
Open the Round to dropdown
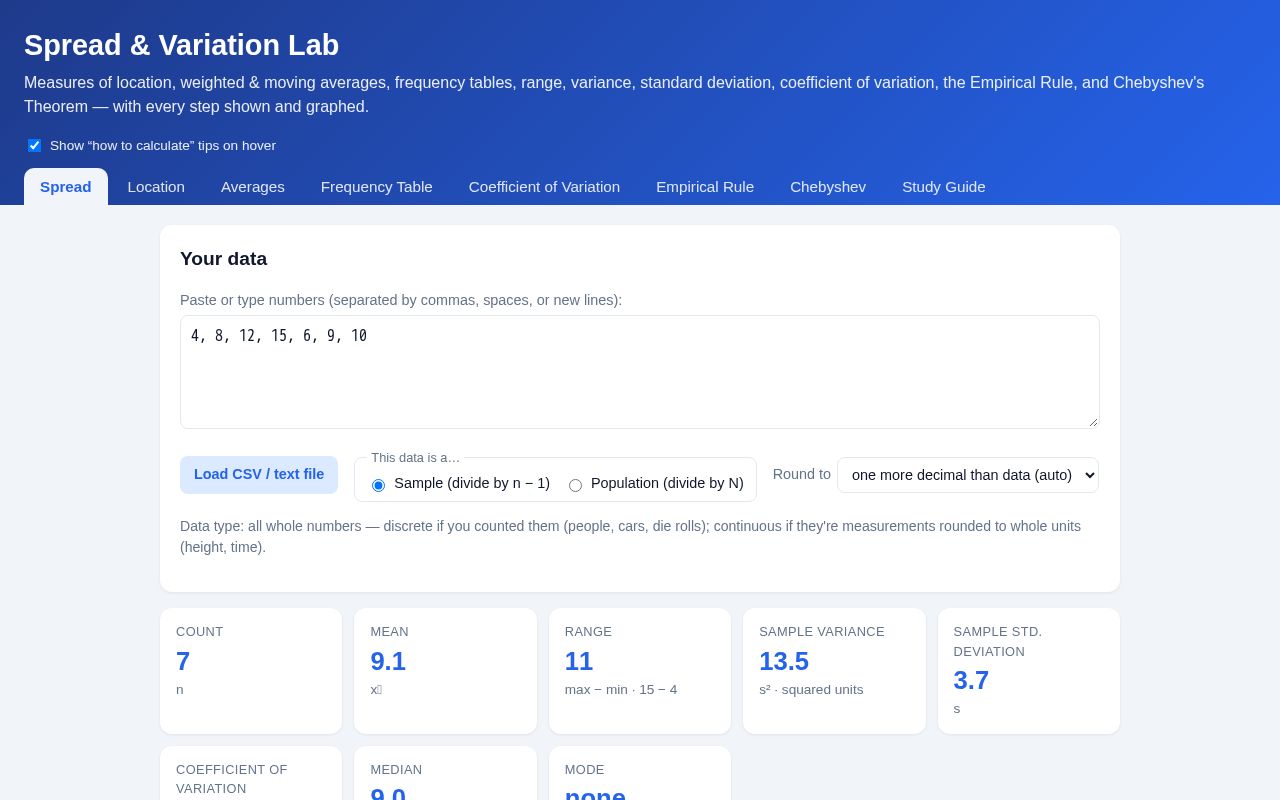(968, 475)
